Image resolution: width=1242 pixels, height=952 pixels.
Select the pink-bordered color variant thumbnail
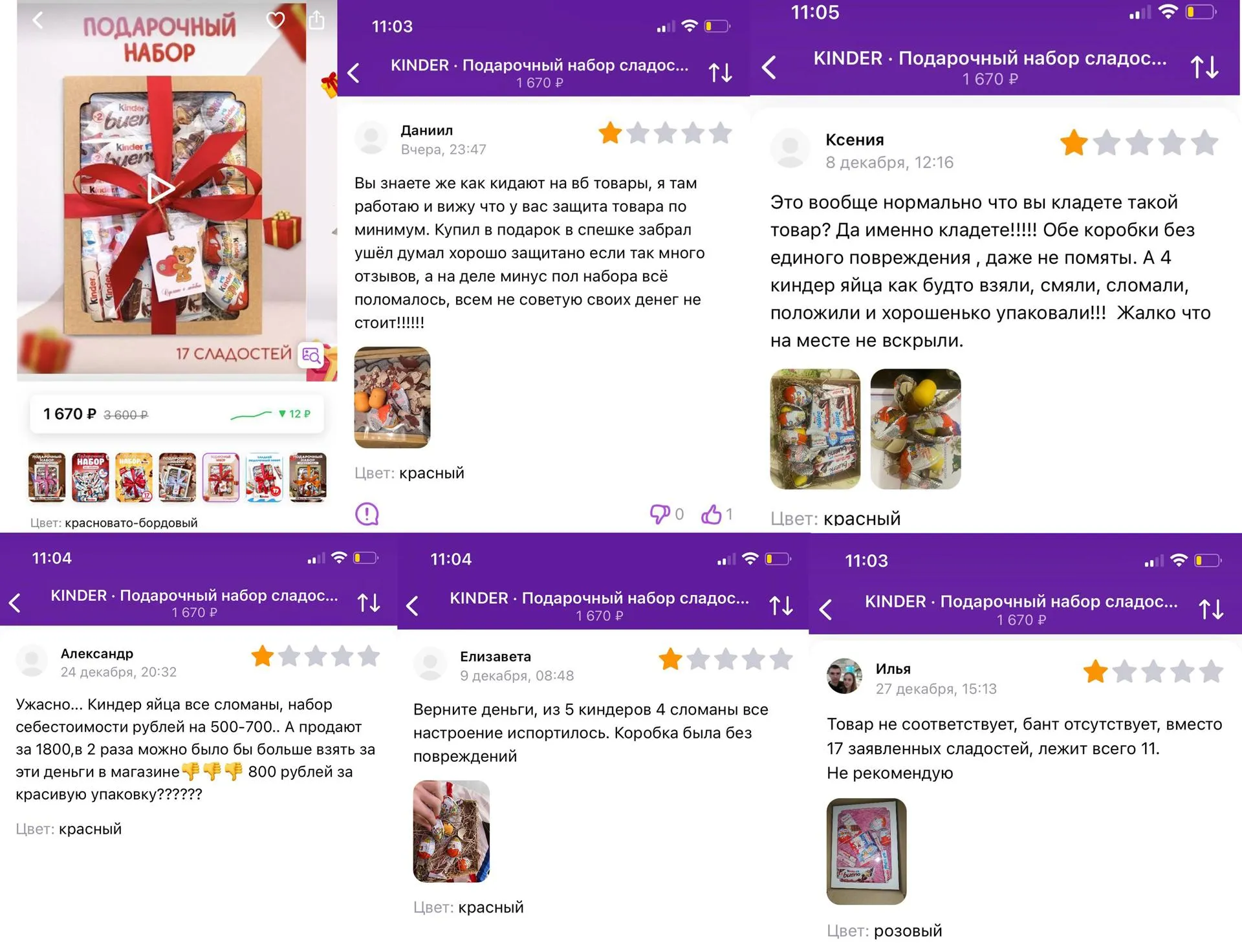point(221,477)
